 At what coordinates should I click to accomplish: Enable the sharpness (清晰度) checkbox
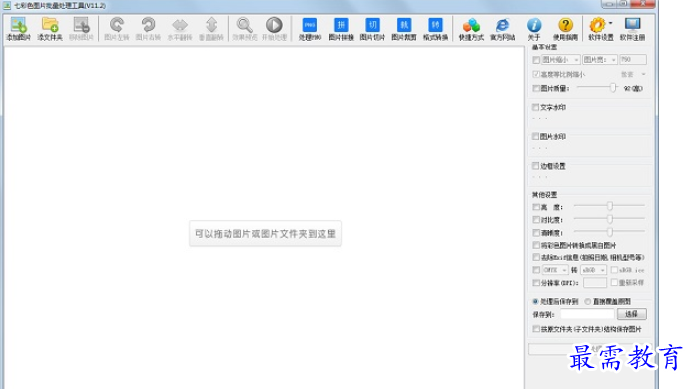(x=536, y=232)
